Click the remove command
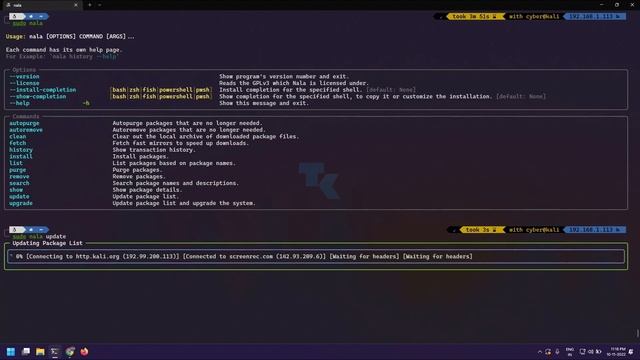640x360 pixels. click(x=19, y=176)
